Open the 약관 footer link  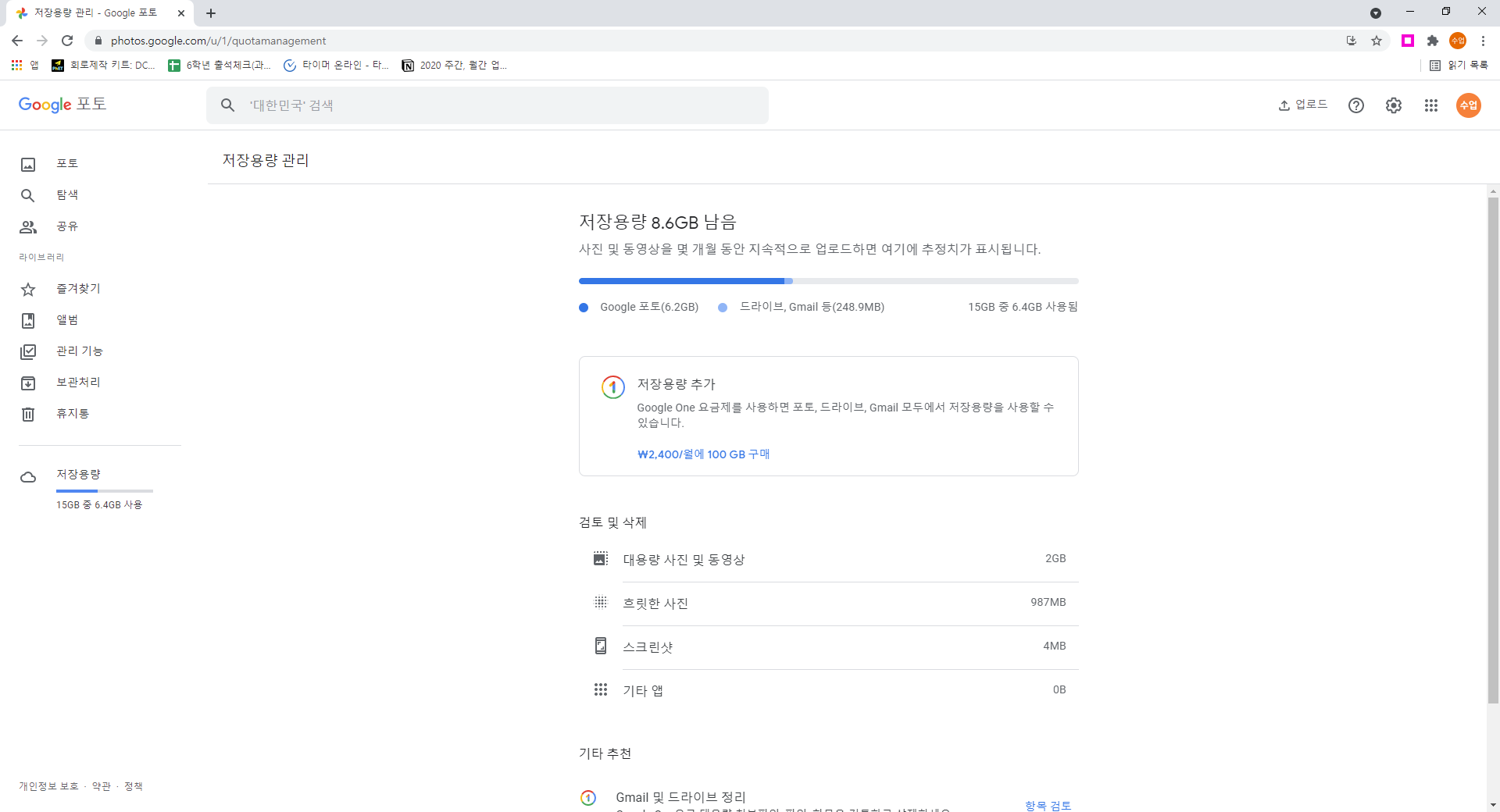coord(102,786)
